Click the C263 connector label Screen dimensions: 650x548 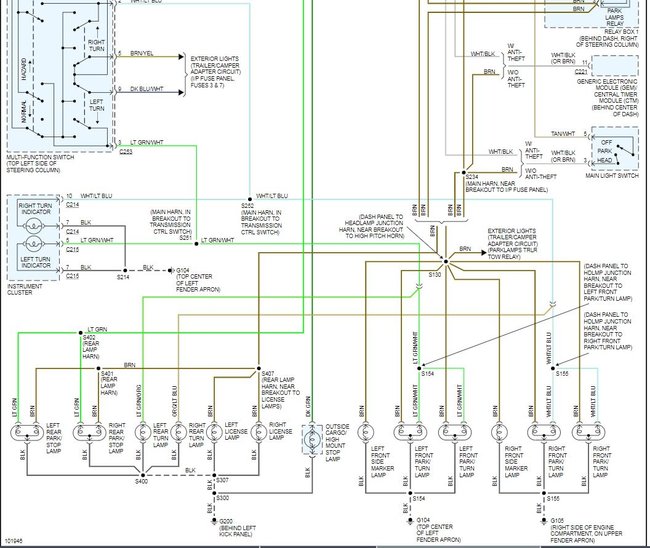point(126,152)
